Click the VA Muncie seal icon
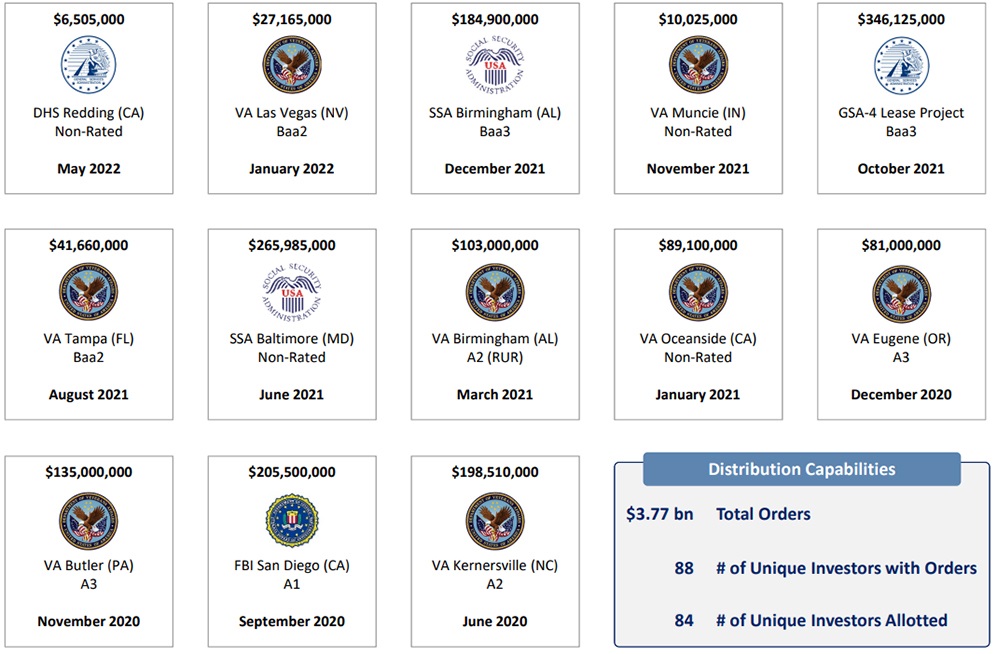Screen dimensions: 994x654 tap(698, 66)
